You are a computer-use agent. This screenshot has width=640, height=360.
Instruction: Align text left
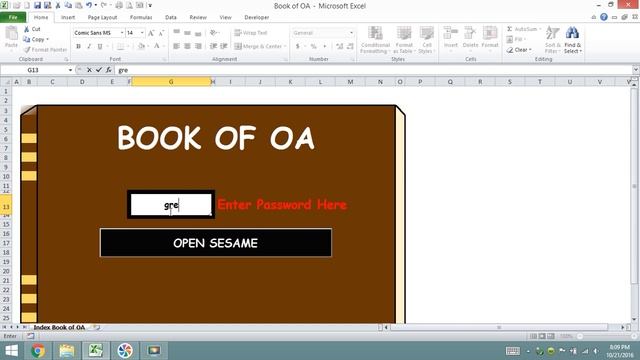pyautogui.click(x=176, y=47)
